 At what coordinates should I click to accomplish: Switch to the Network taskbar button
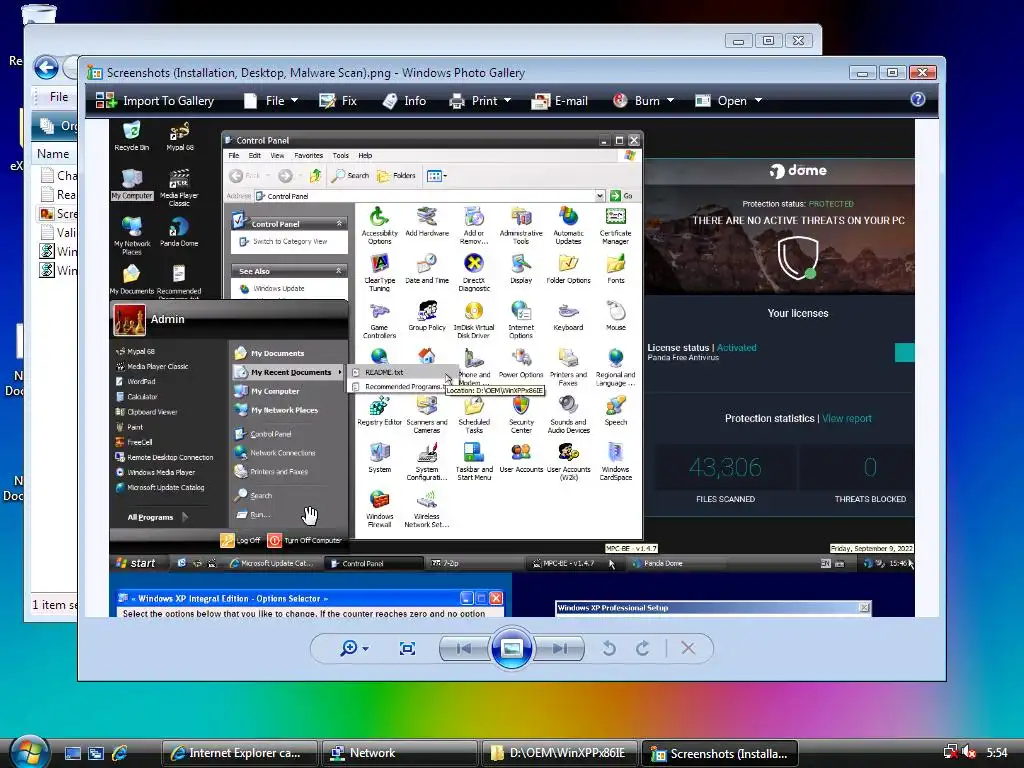400,753
